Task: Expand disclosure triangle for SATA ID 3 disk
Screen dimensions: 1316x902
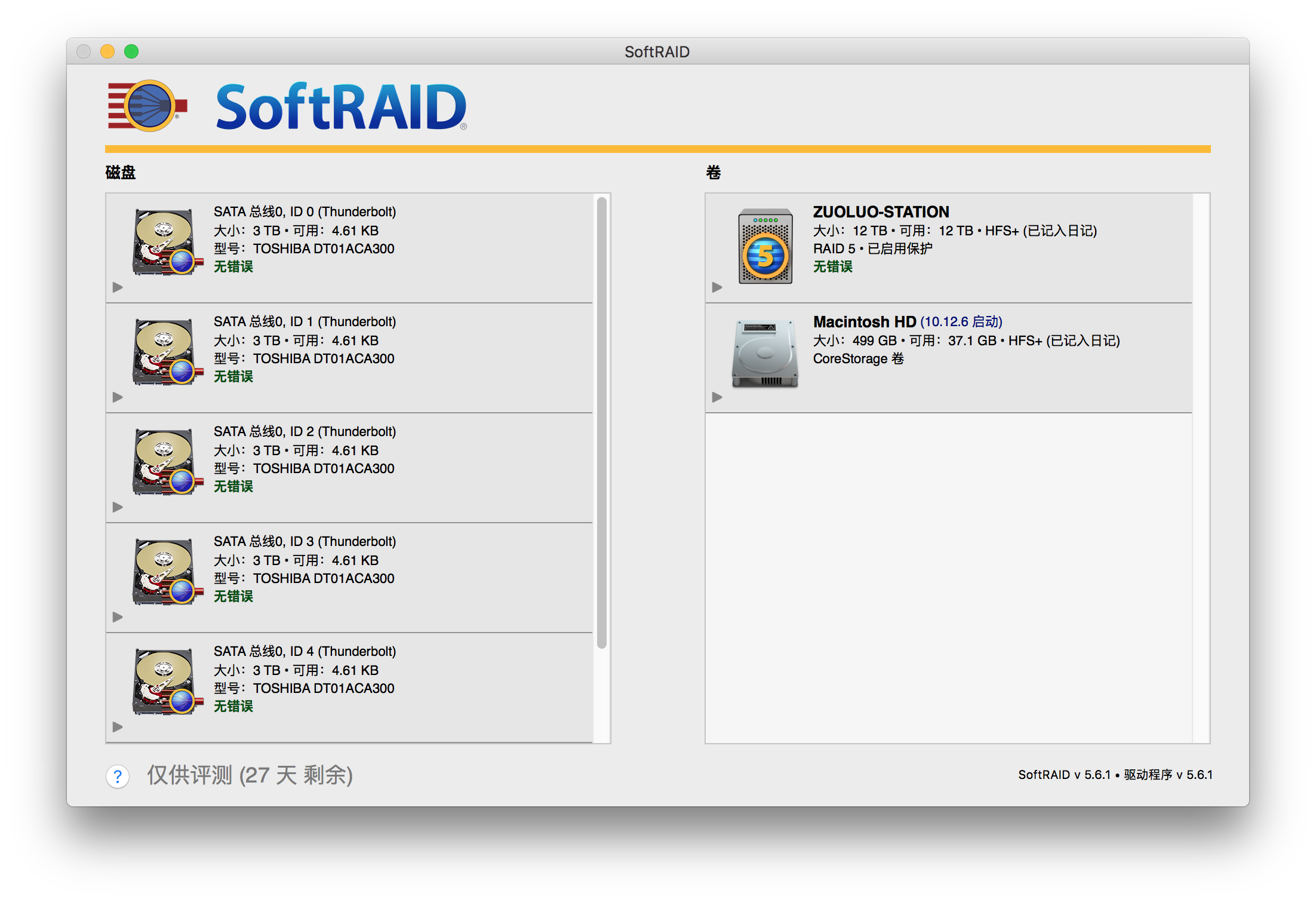Action: (x=118, y=617)
